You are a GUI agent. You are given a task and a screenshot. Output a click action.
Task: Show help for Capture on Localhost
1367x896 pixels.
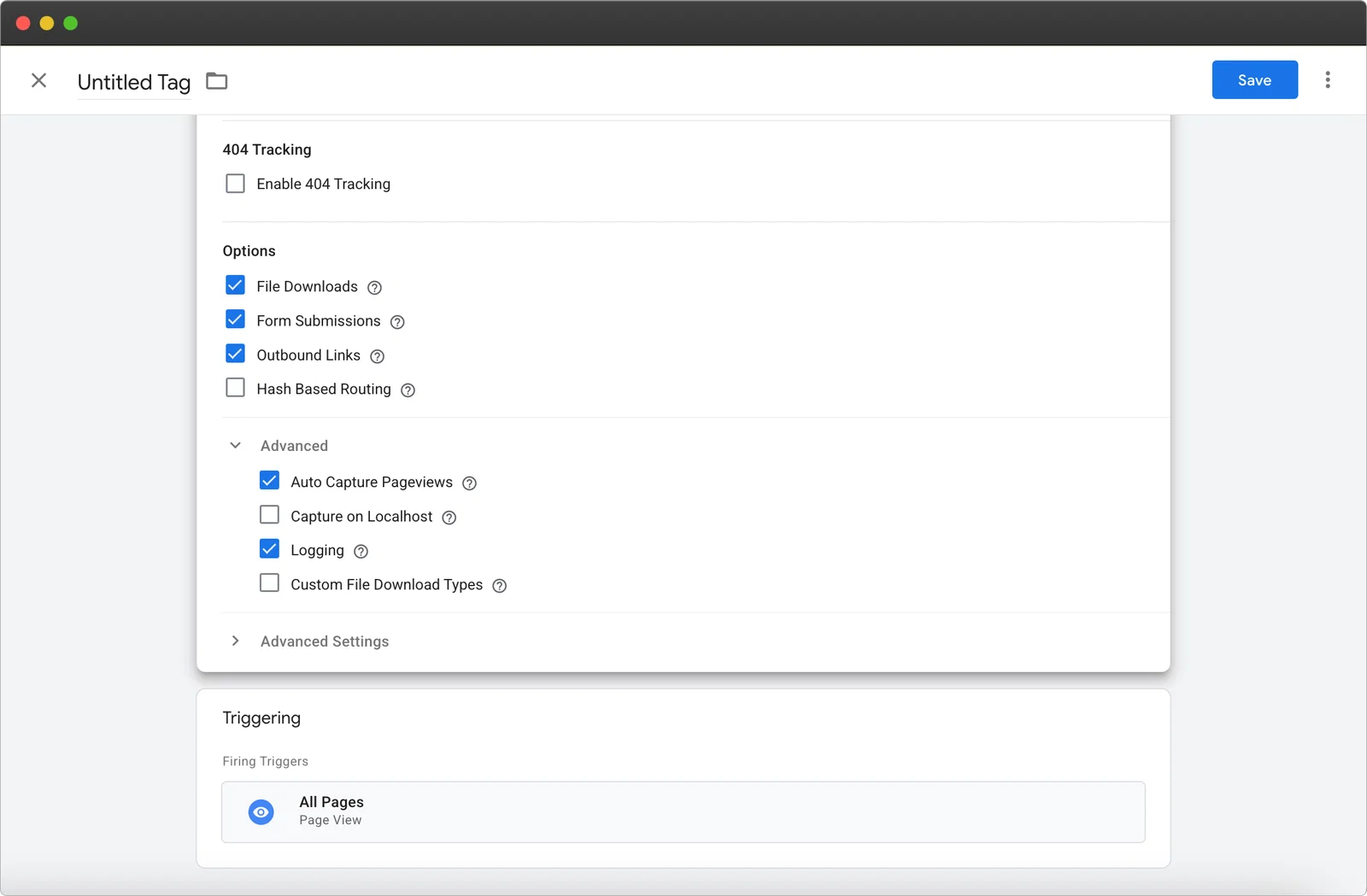click(x=449, y=518)
